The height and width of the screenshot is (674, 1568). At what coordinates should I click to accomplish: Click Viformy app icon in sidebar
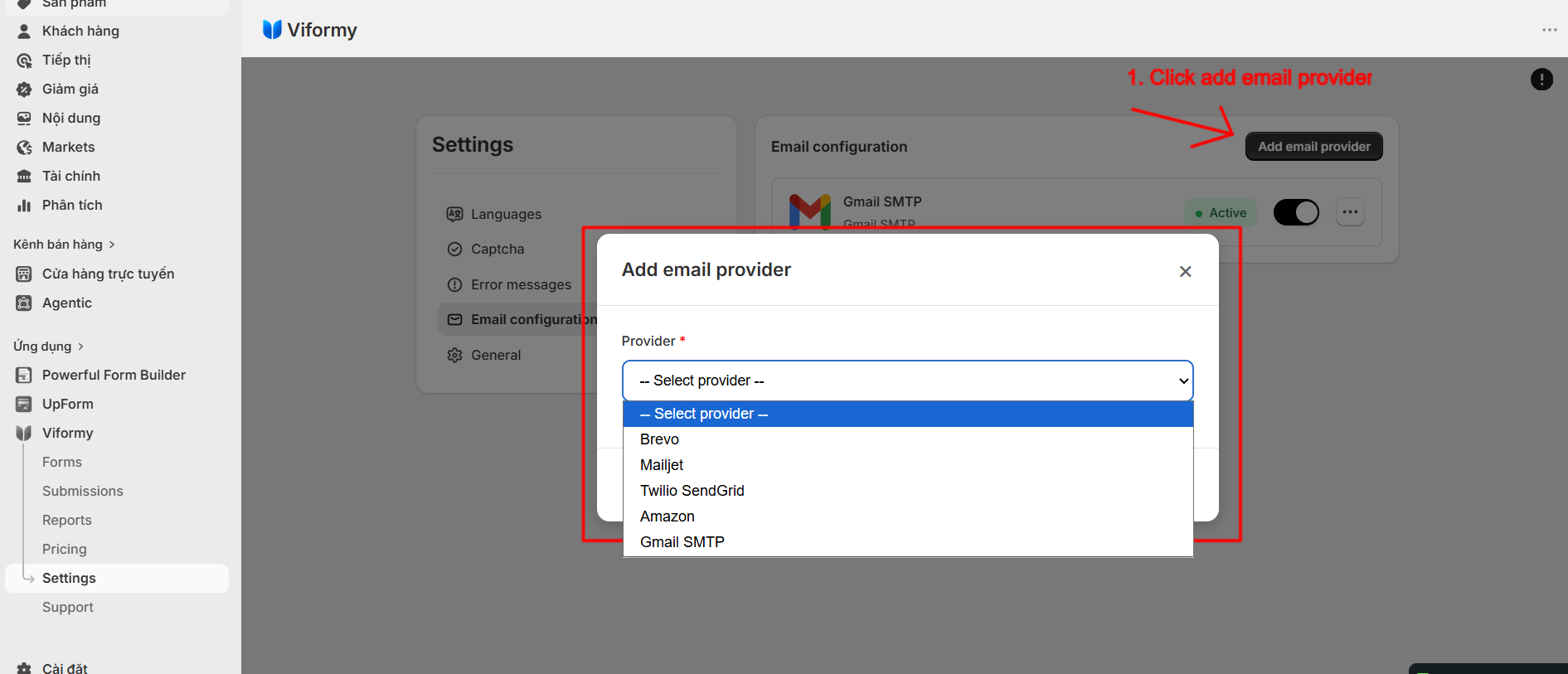click(x=24, y=433)
